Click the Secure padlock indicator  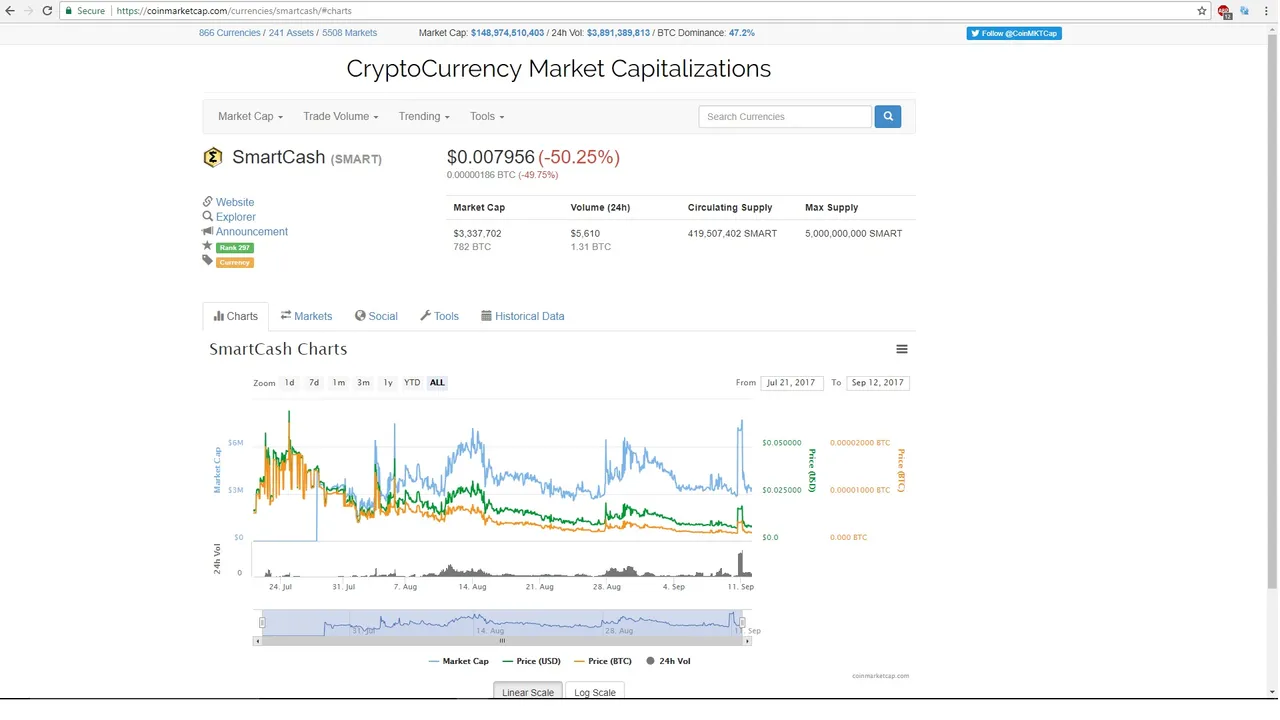pos(84,11)
